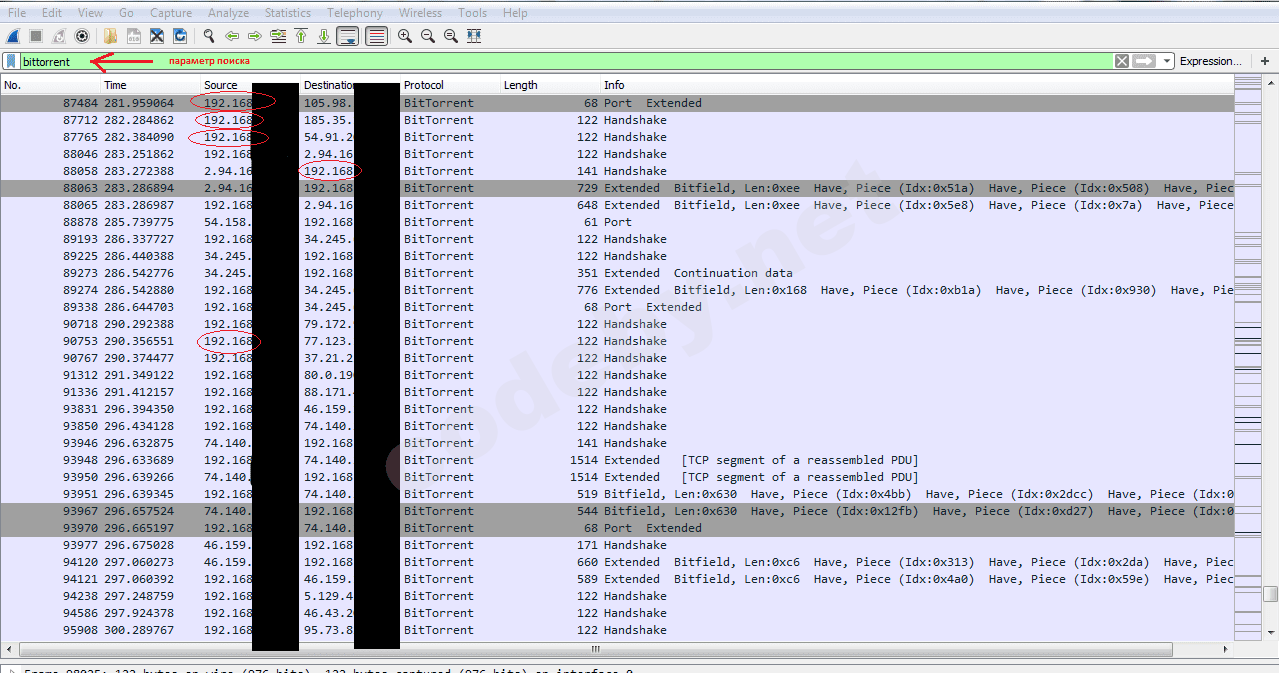Click the Zoom in toolbar icon
This screenshot has height=673, width=1279.
(405, 36)
